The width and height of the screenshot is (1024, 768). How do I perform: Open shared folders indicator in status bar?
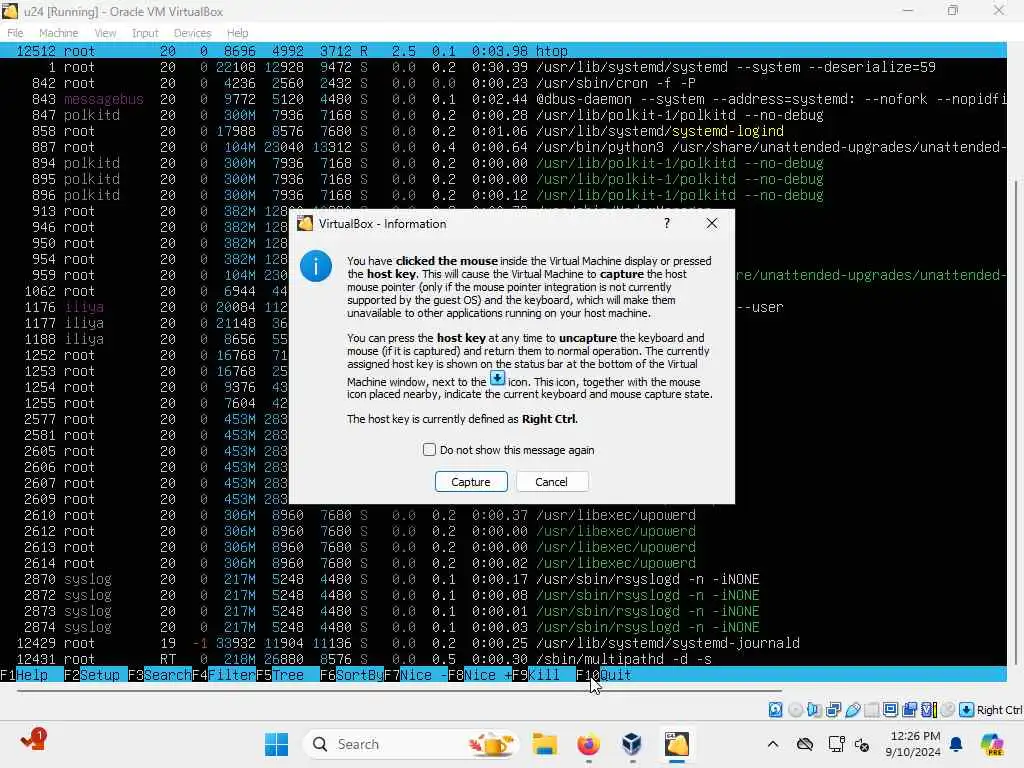pyautogui.click(x=871, y=710)
